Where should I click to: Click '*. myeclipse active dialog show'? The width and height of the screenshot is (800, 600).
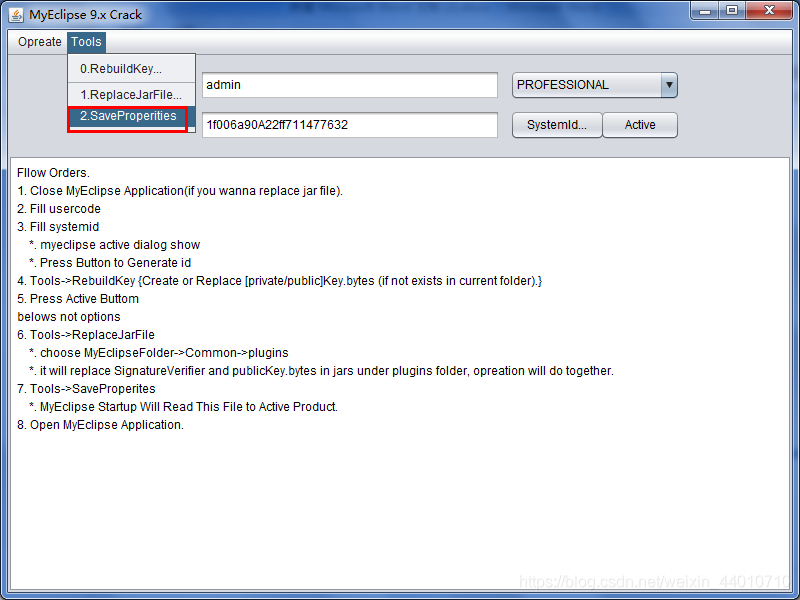pos(114,245)
